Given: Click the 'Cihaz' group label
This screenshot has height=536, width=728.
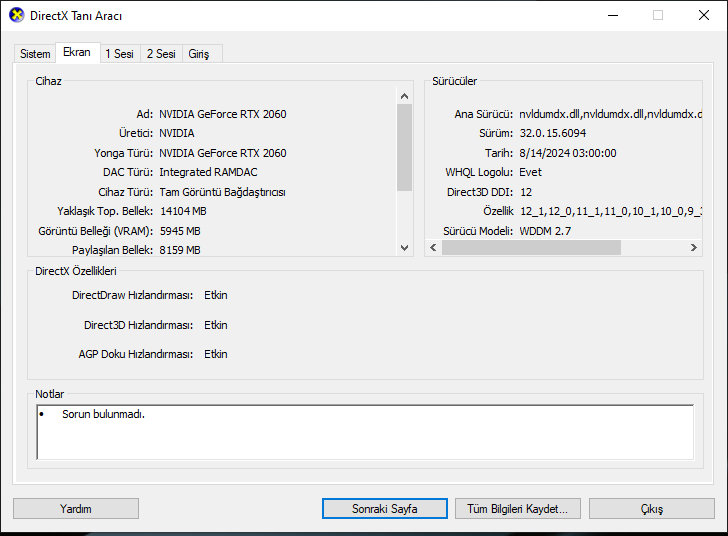Looking at the screenshot, I should tap(48, 81).
